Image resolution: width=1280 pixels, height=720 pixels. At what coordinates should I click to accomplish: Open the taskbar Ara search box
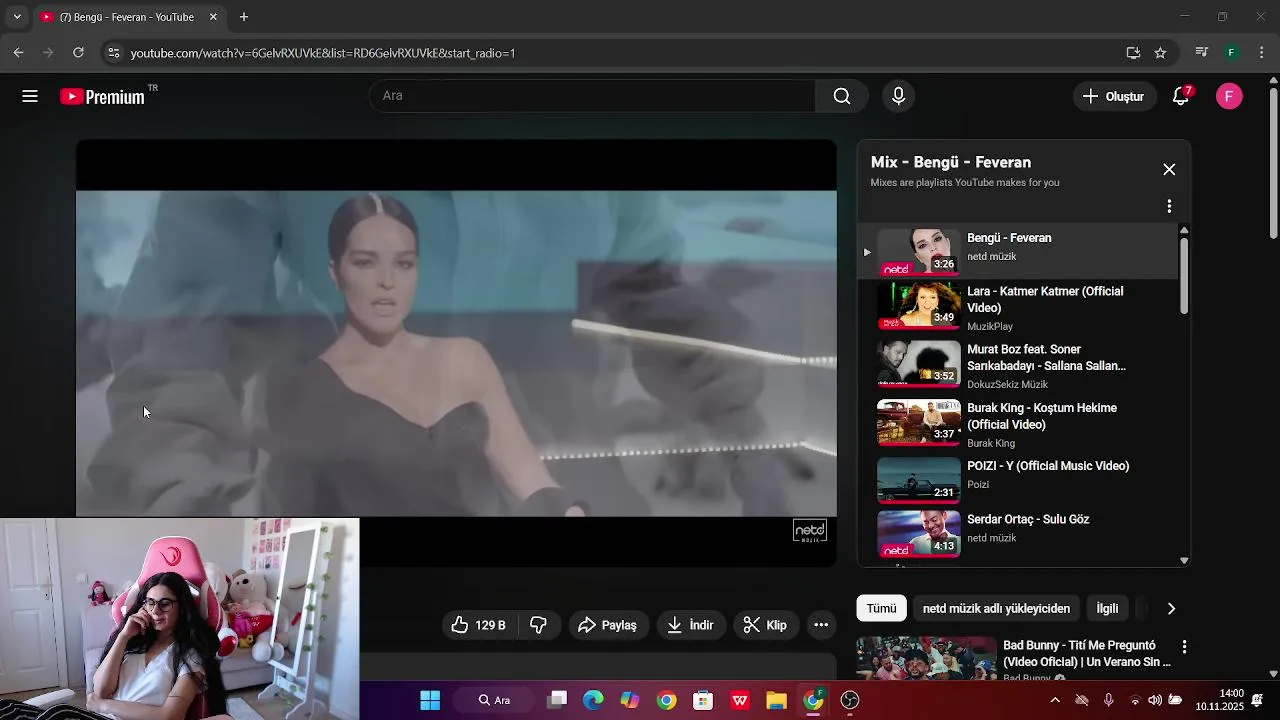point(495,700)
